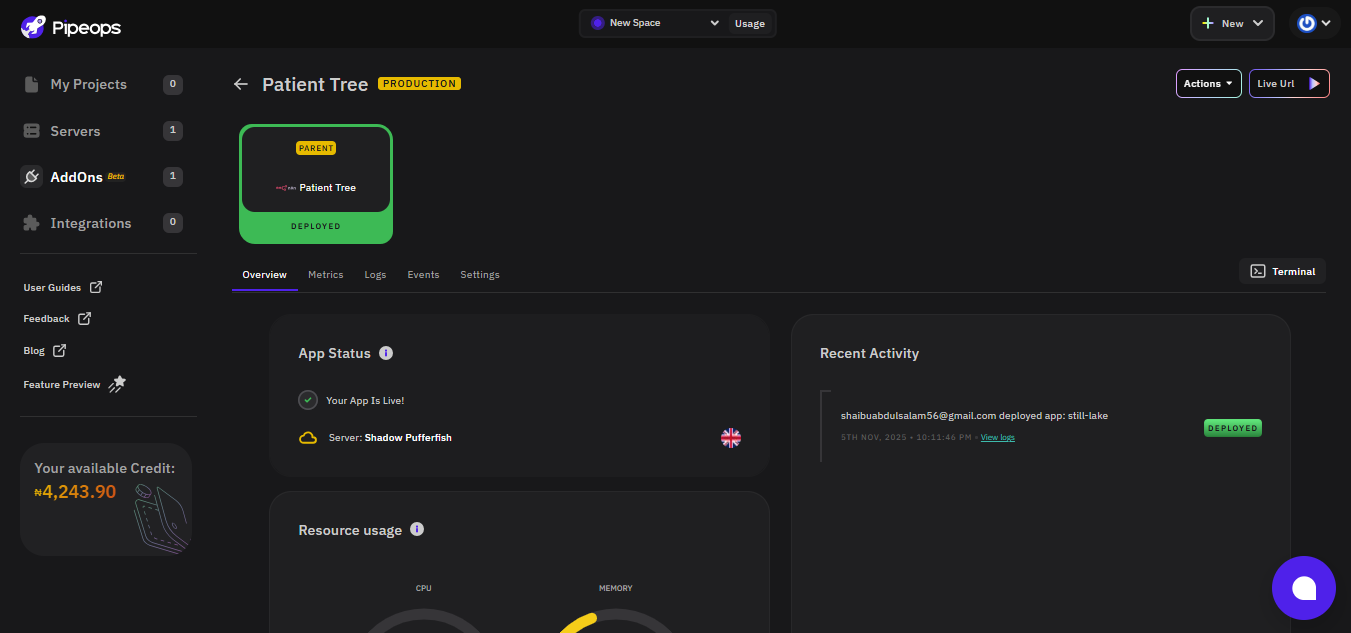1351x633 pixels.
Task: Click Shadow Pufferfish server name
Action: (x=408, y=438)
